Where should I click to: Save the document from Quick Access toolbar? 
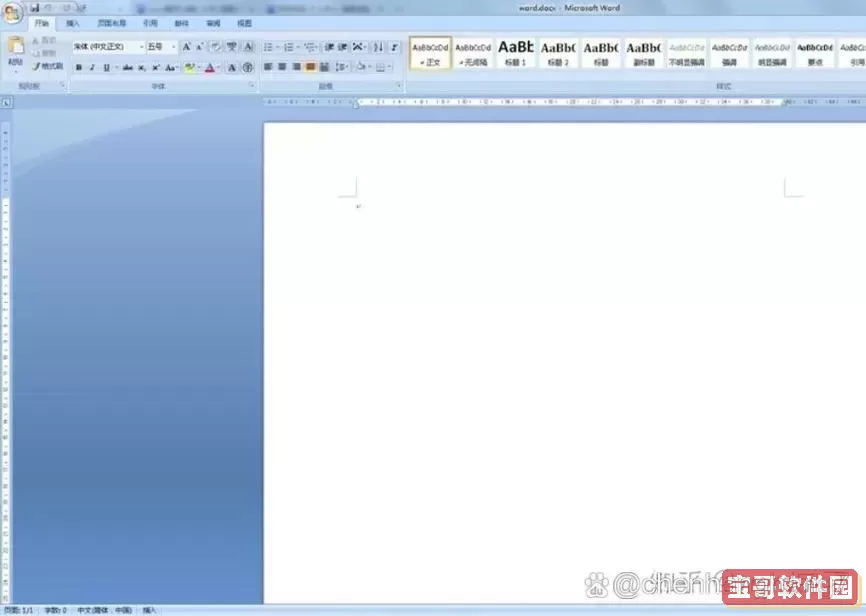tap(35, 8)
